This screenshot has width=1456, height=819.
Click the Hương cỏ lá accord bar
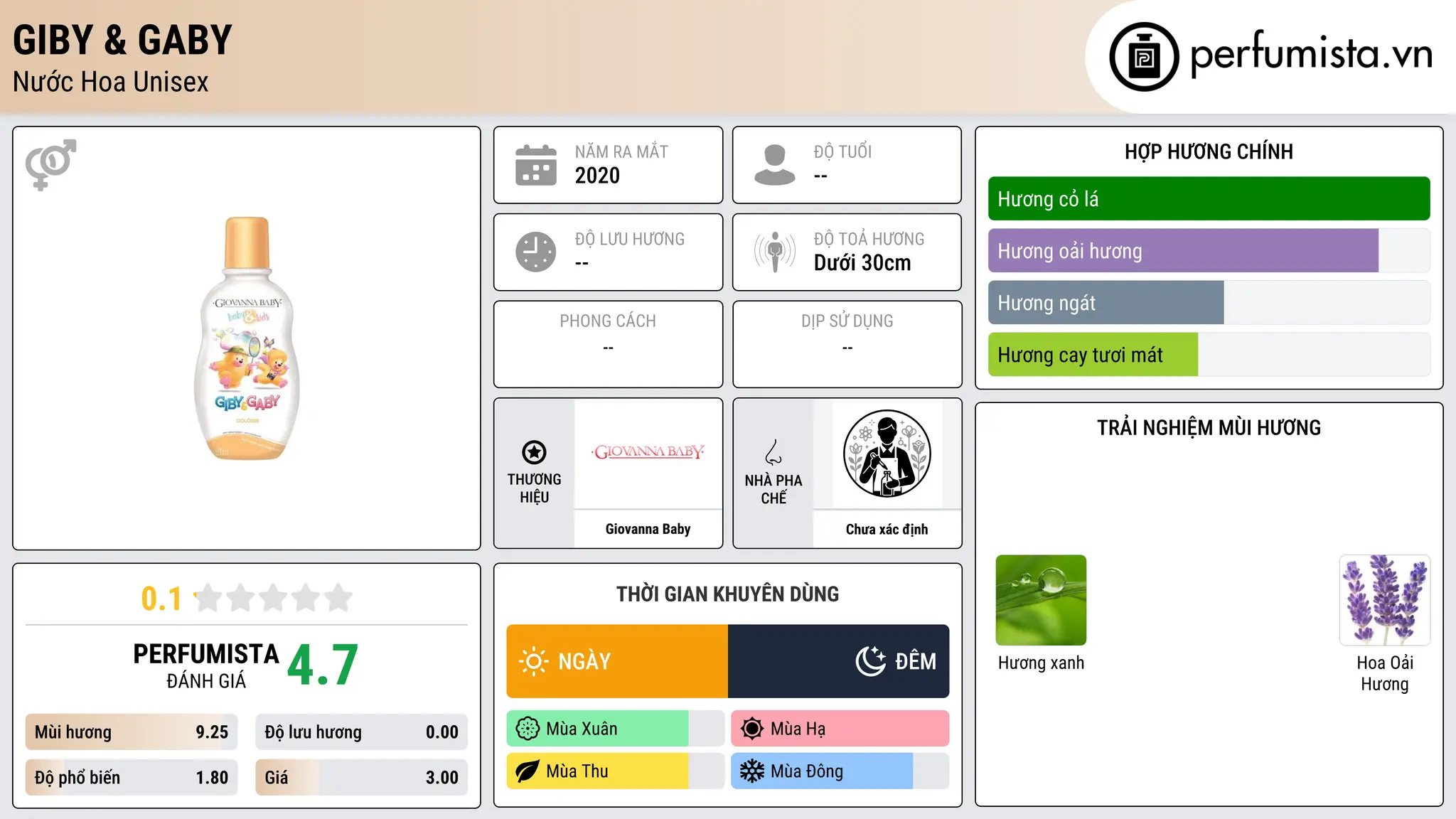[x=1209, y=199]
